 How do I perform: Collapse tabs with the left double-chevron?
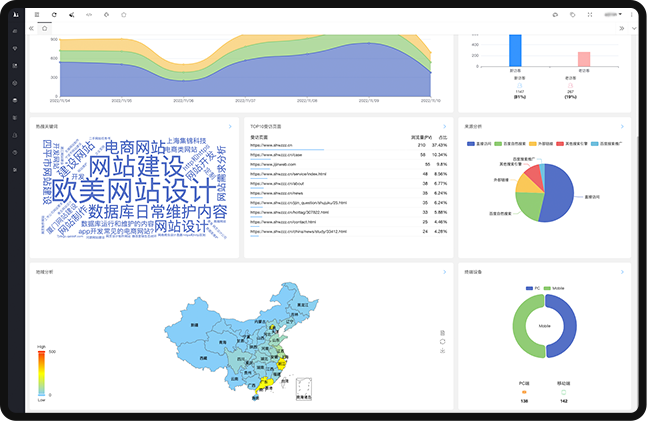[31, 28]
